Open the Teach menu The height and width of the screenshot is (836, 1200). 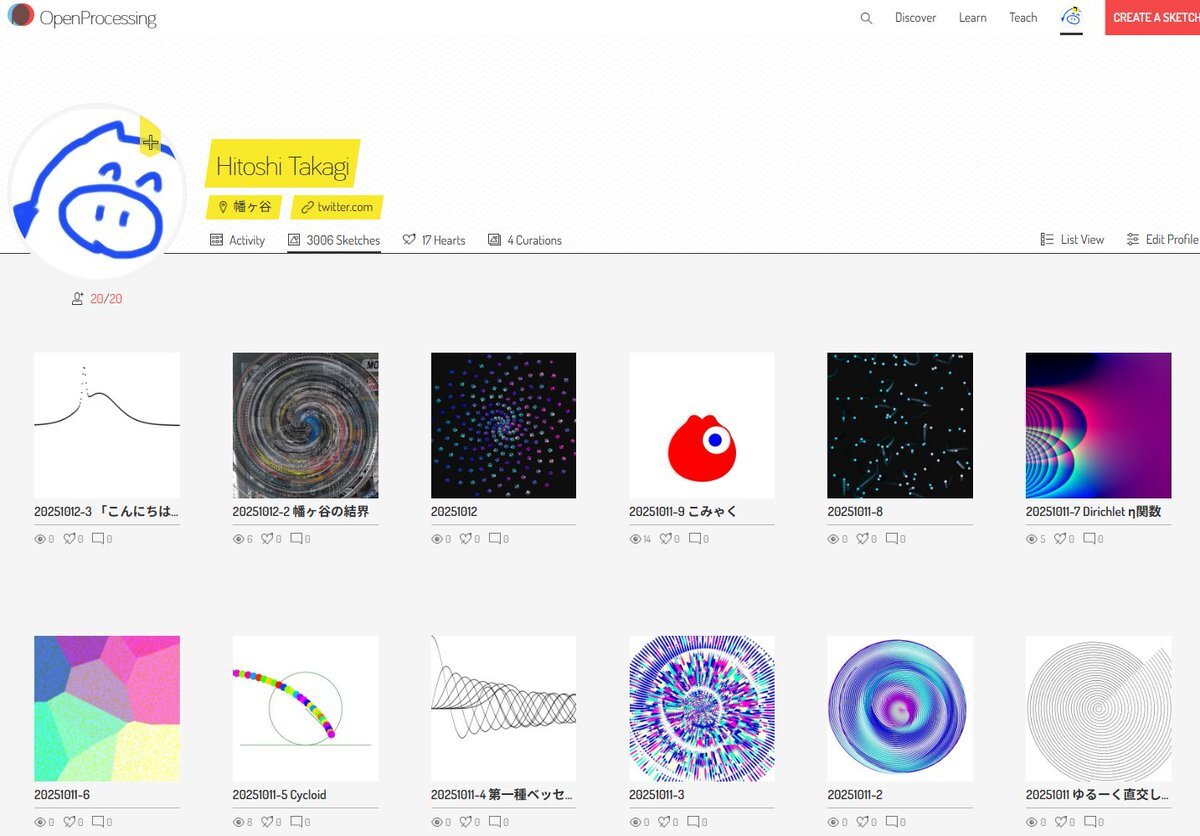point(1023,18)
